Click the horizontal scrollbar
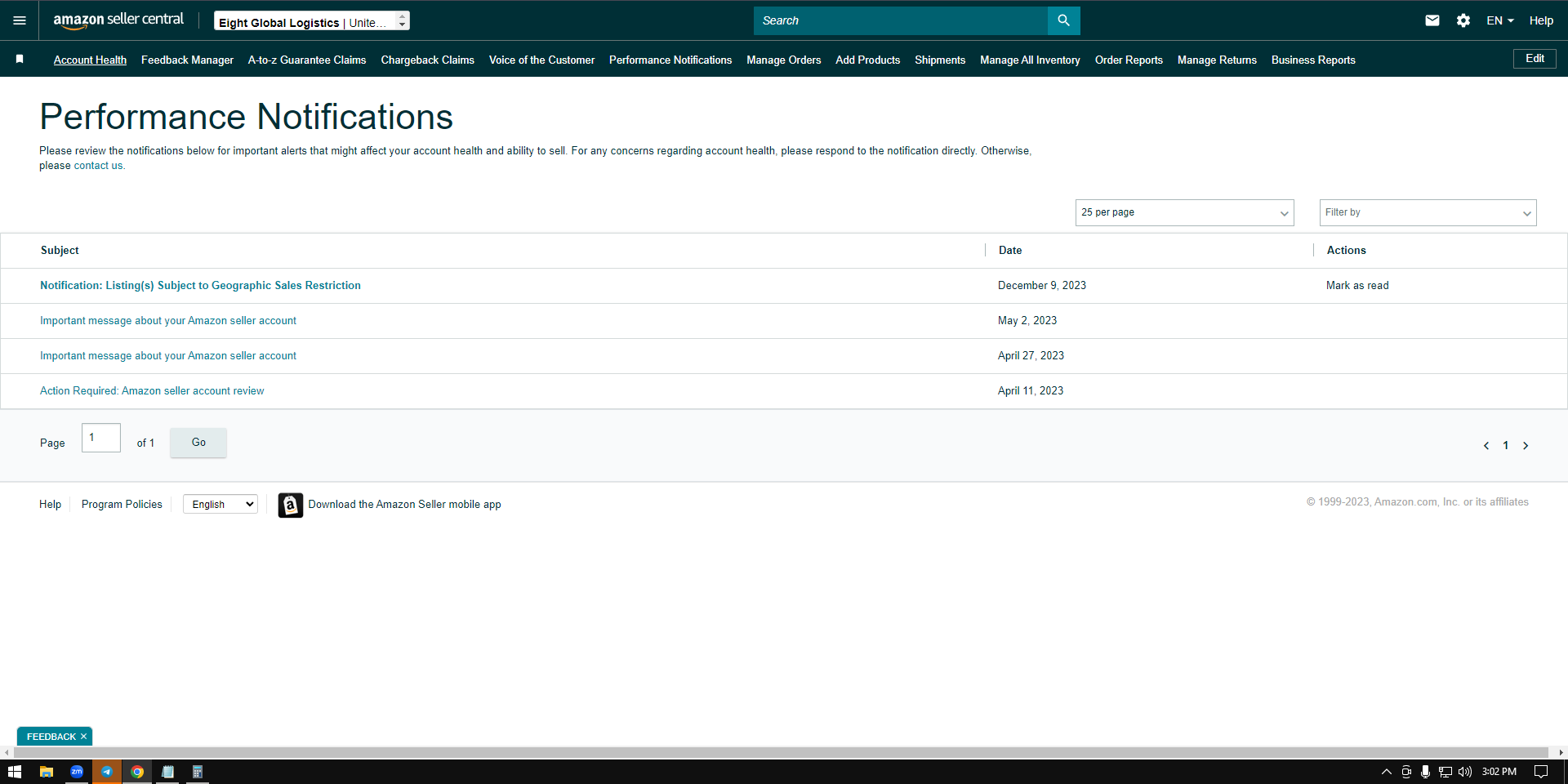The image size is (1568, 784). [x=780, y=752]
